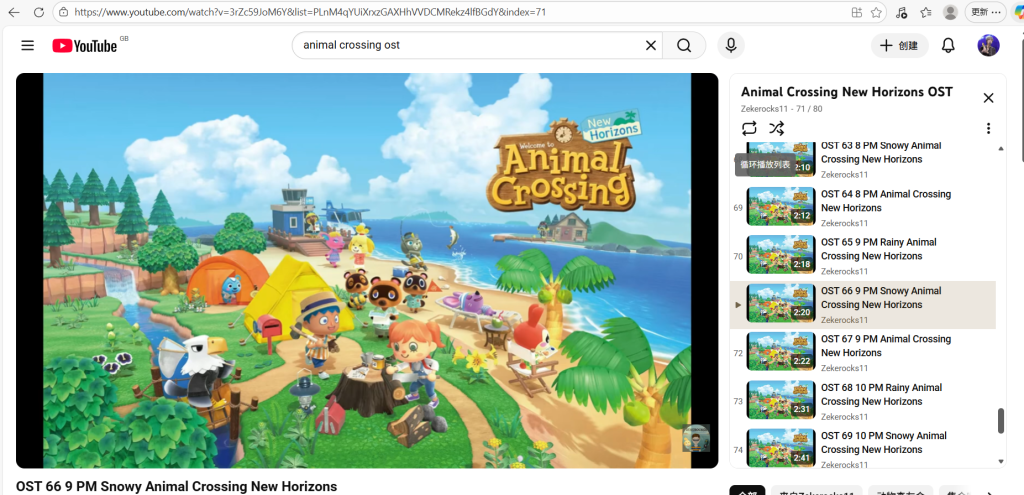The width and height of the screenshot is (1024, 495).
Task: Click the OST 65 9 PM Rainy title text
Action: 878,249
